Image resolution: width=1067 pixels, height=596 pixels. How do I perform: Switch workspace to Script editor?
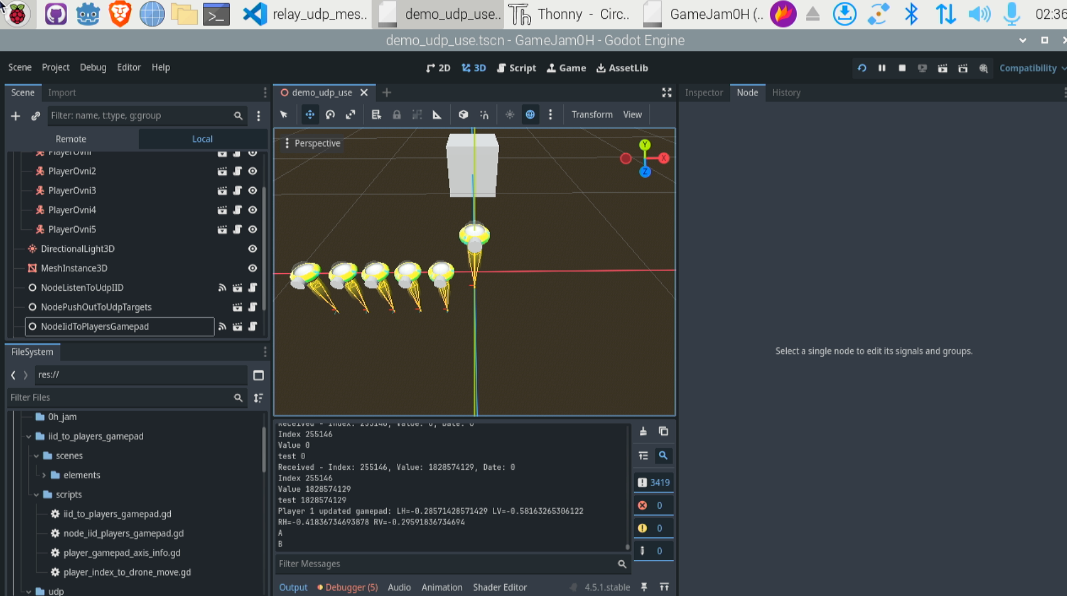click(x=516, y=68)
